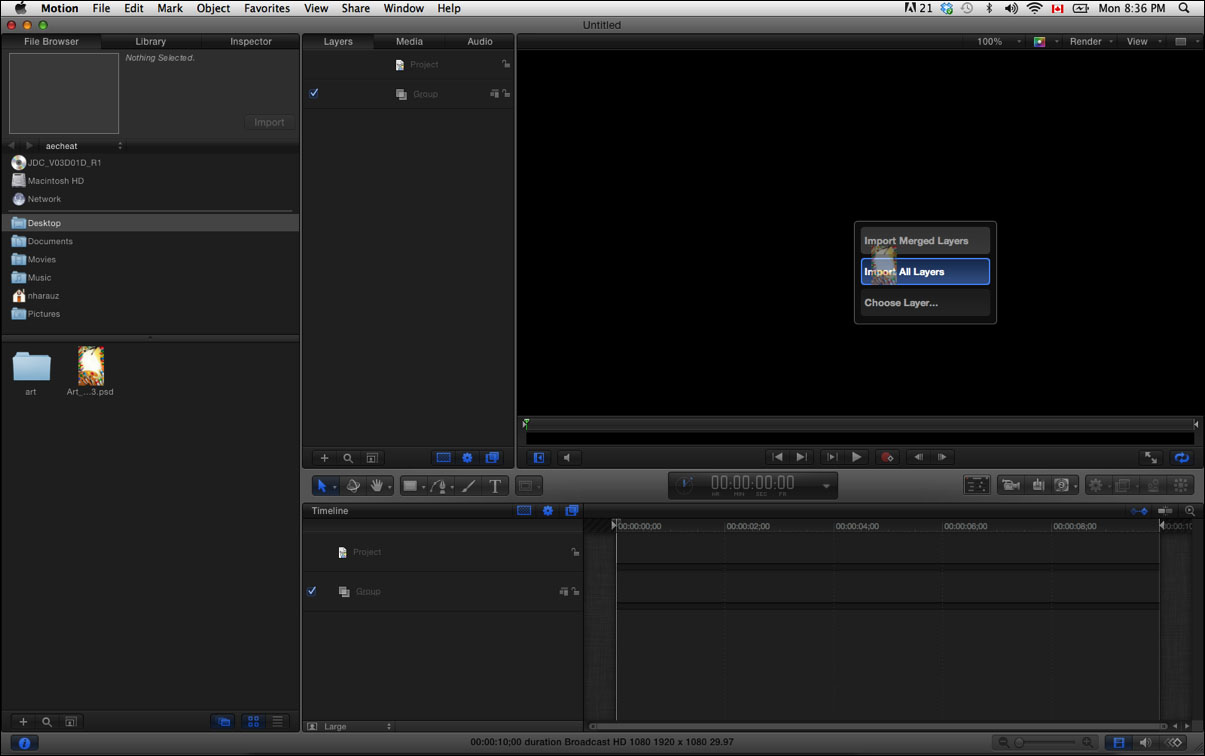Viewport: 1205px width, 756px height.
Task: Toggle loop playback icon
Action: (x=1182, y=457)
